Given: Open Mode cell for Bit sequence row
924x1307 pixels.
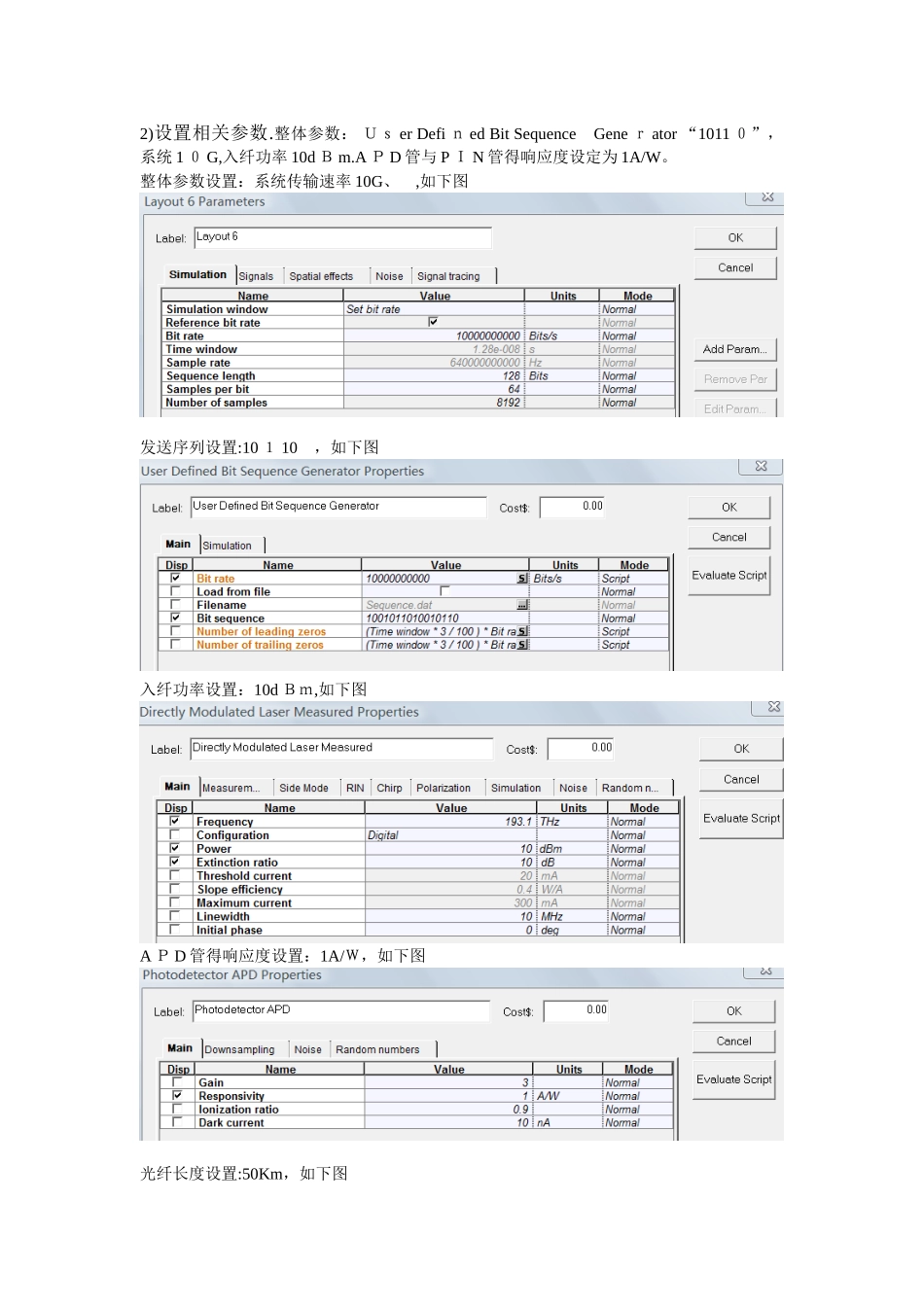Looking at the screenshot, I should coord(633,618).
